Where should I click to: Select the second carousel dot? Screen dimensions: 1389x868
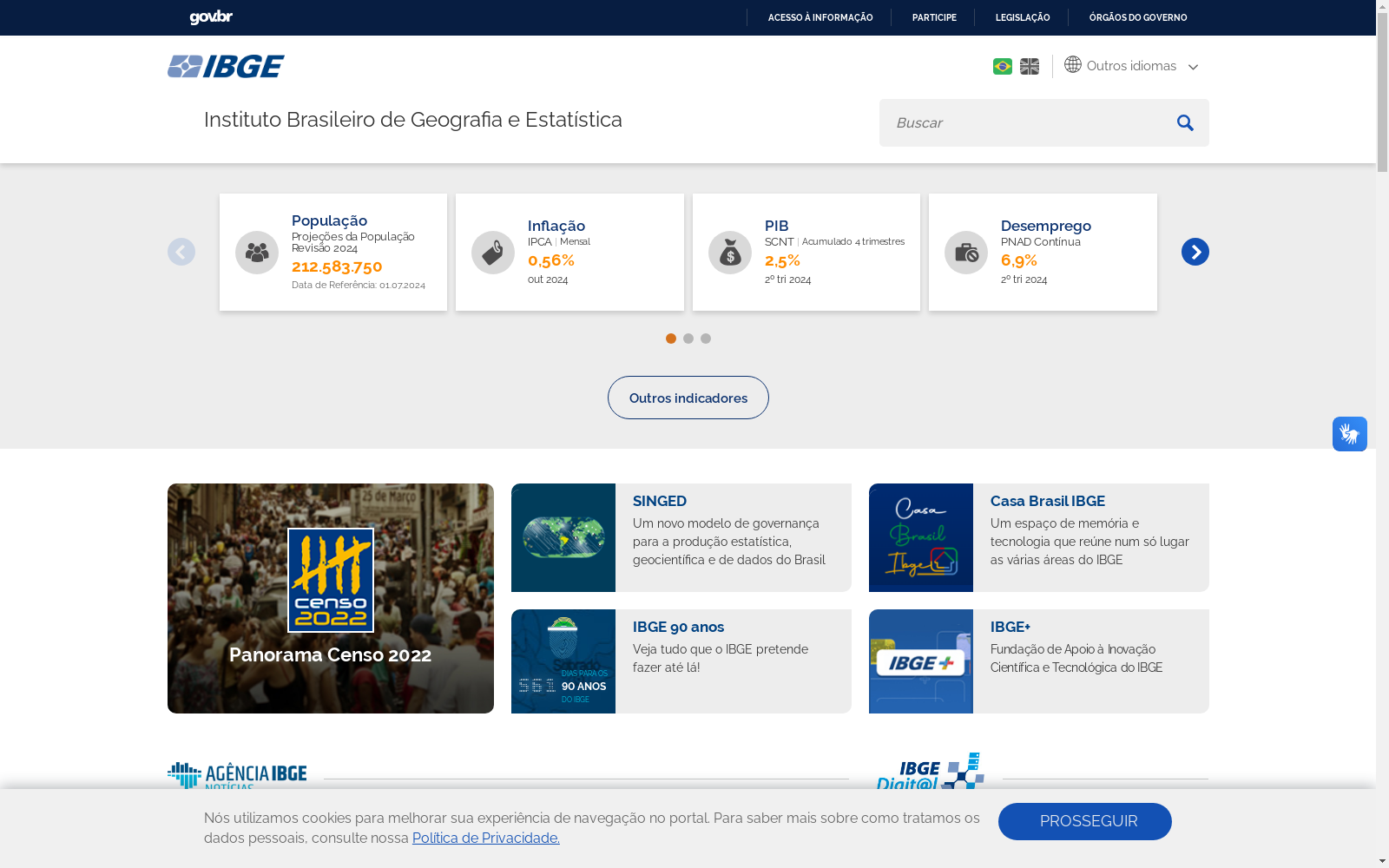[x=688, y=339]
